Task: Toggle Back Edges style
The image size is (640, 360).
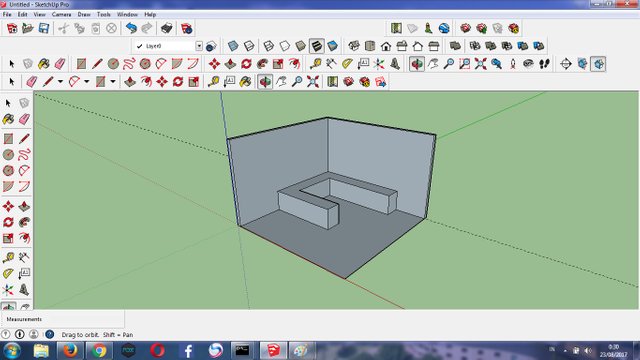Action: 249,46
